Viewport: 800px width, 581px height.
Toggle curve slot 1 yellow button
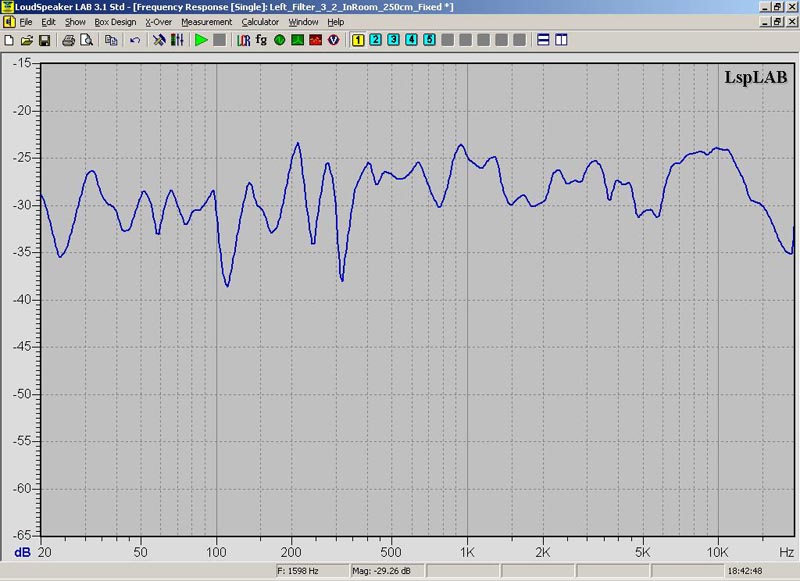pos(358,40)
